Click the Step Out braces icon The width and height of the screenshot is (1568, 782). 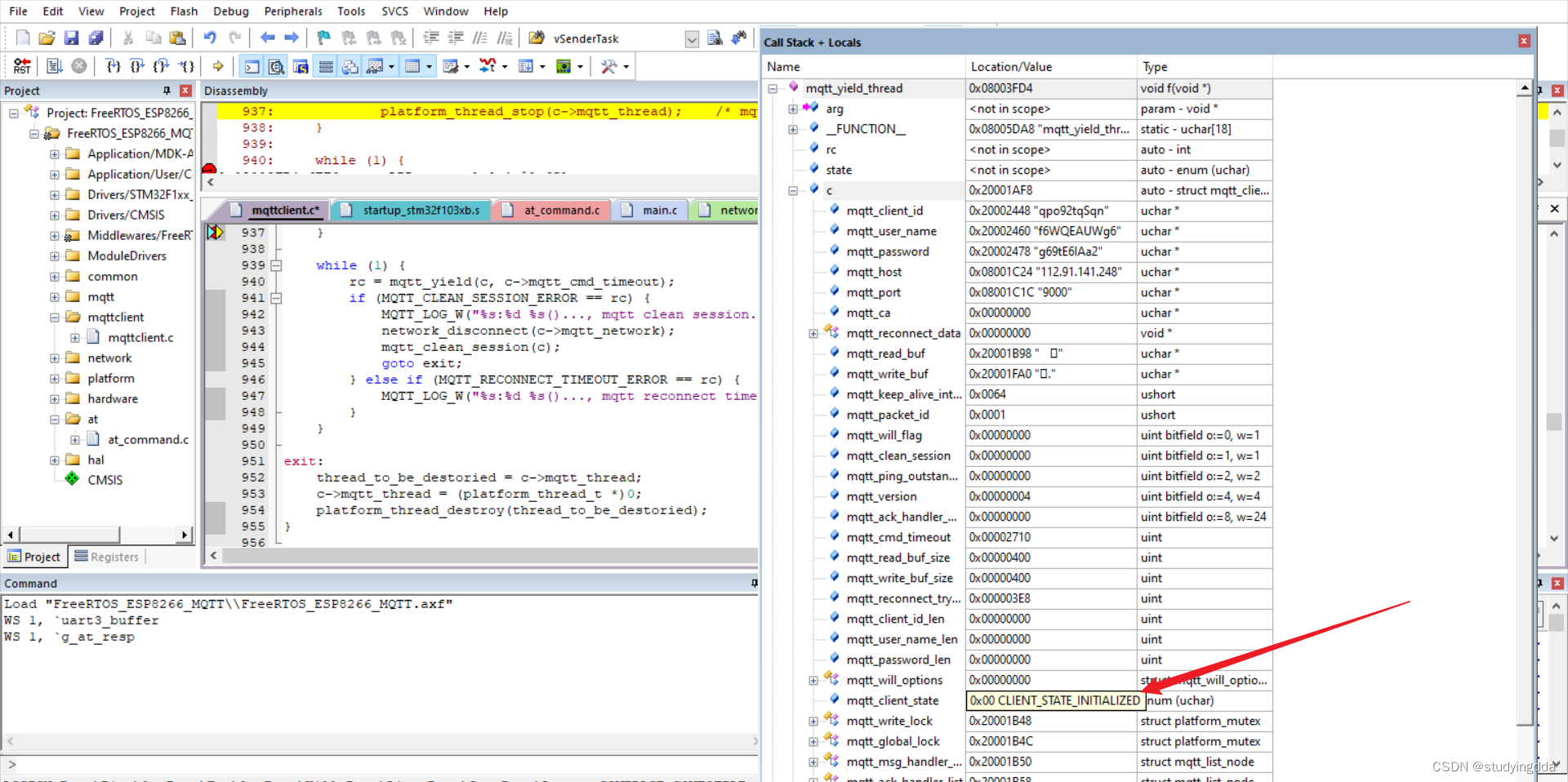tap(162, 66)
